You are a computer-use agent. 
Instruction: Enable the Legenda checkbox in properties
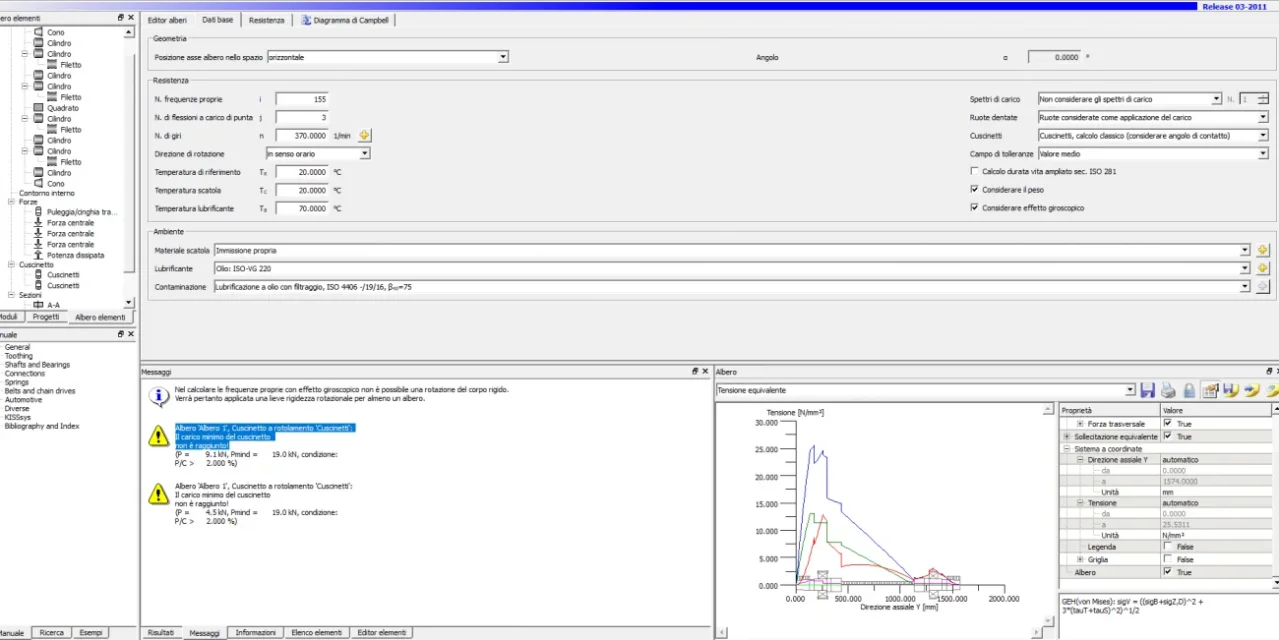coord(1168,547)
